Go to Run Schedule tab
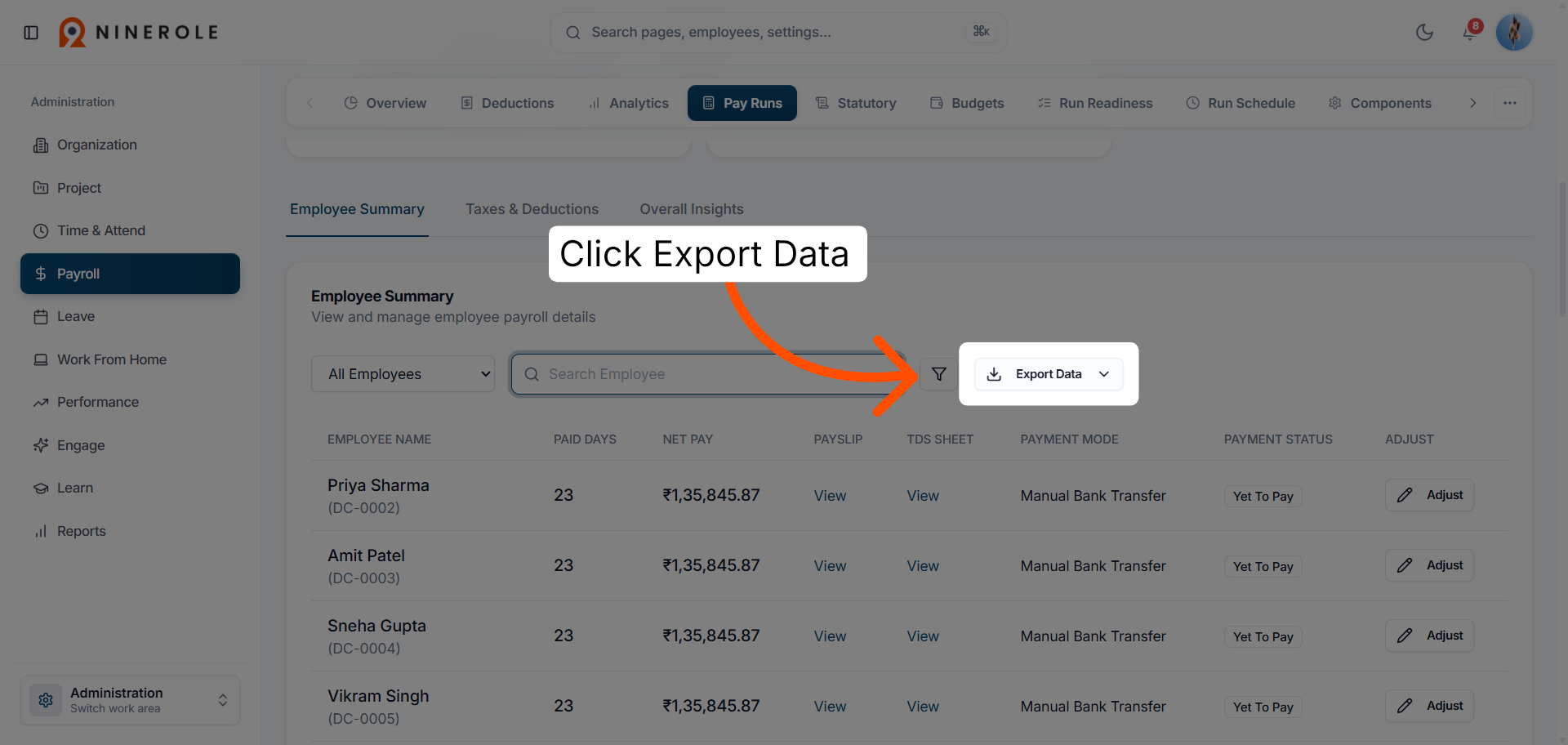1568x745 pixels. pos(1241,103)
